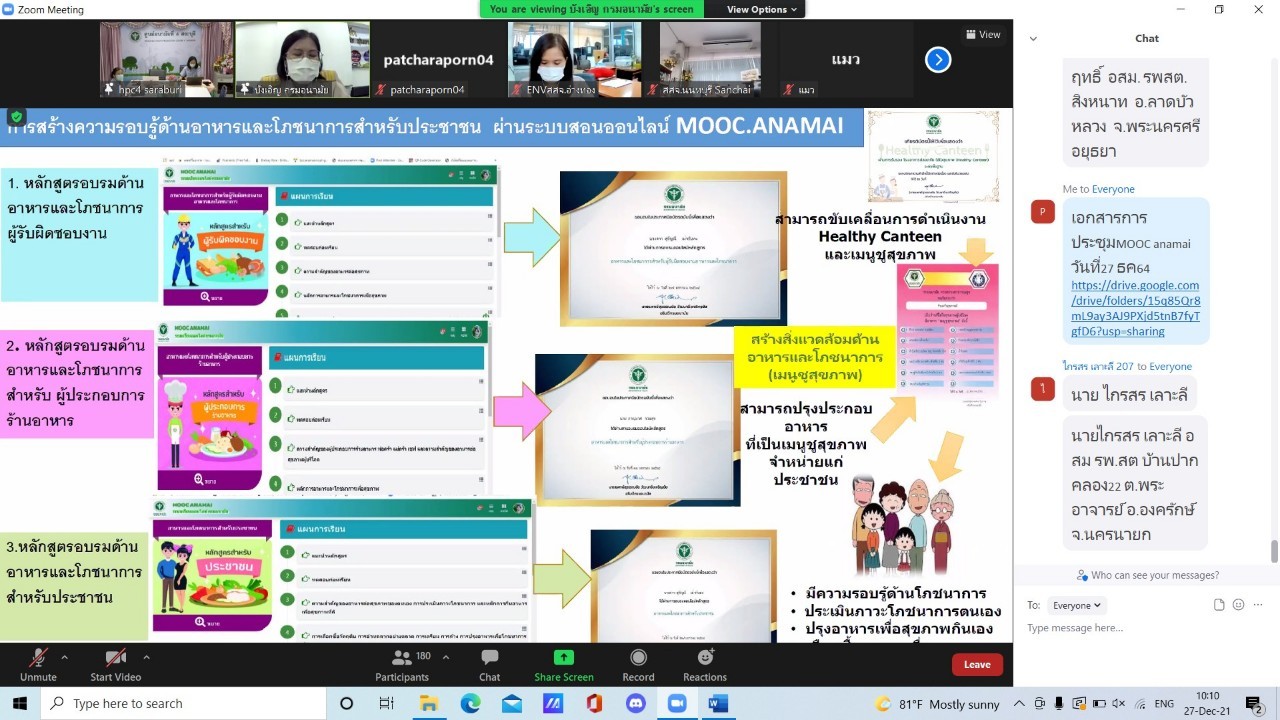Open File Explorer from taskbar
The width and height of the screenshot is (1280, 720).
pyautogui.click(x=429, y=704)
